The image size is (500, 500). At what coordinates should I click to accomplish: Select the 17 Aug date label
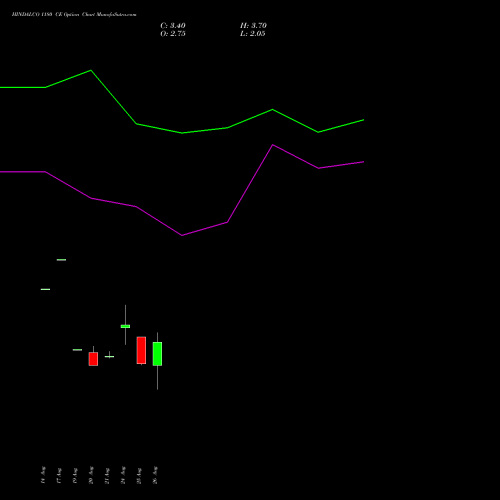point(59,475)
